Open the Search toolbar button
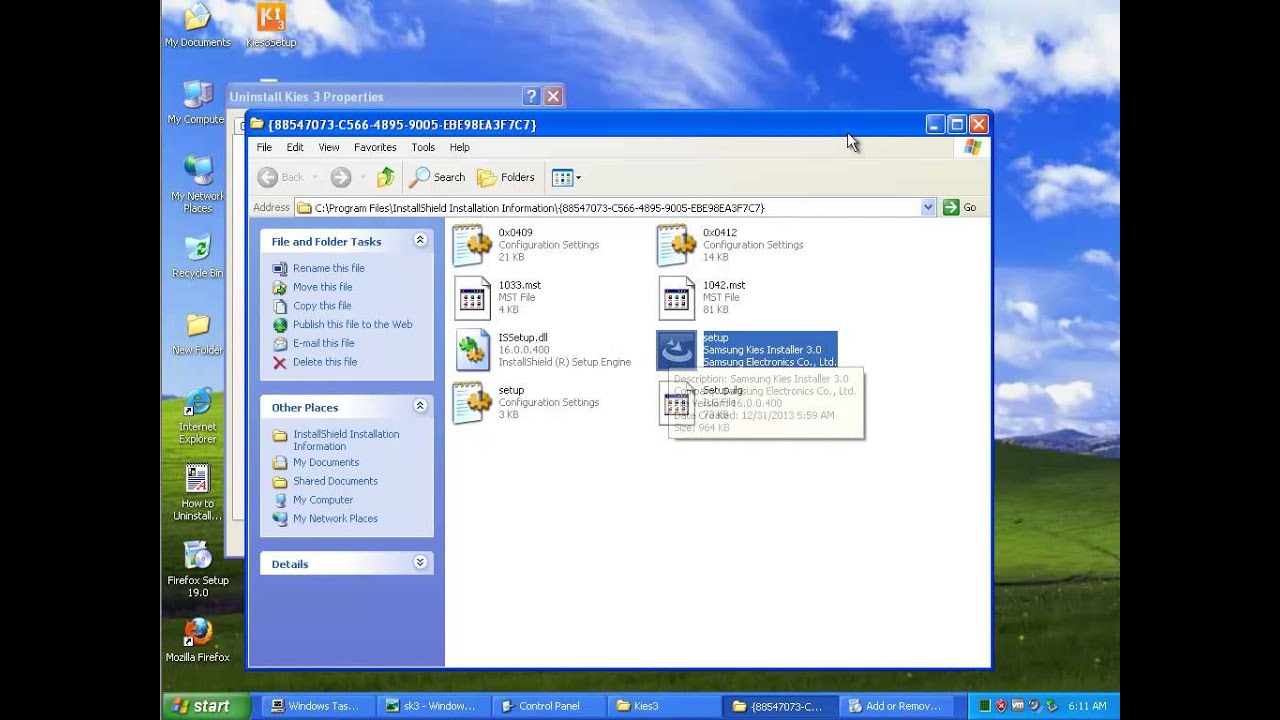1280x720 pixels. 438,177
